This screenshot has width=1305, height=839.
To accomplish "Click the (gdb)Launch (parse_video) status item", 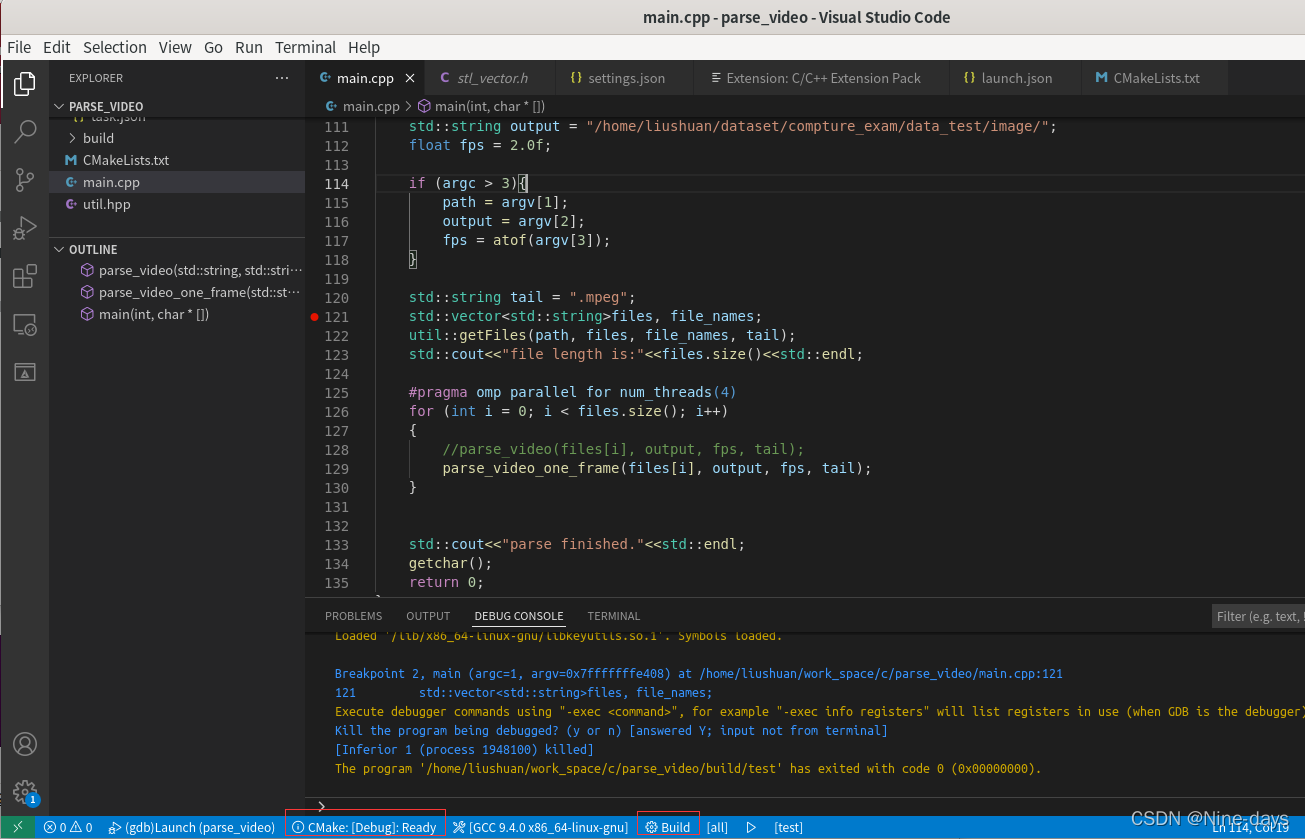I will click(191, 827).
